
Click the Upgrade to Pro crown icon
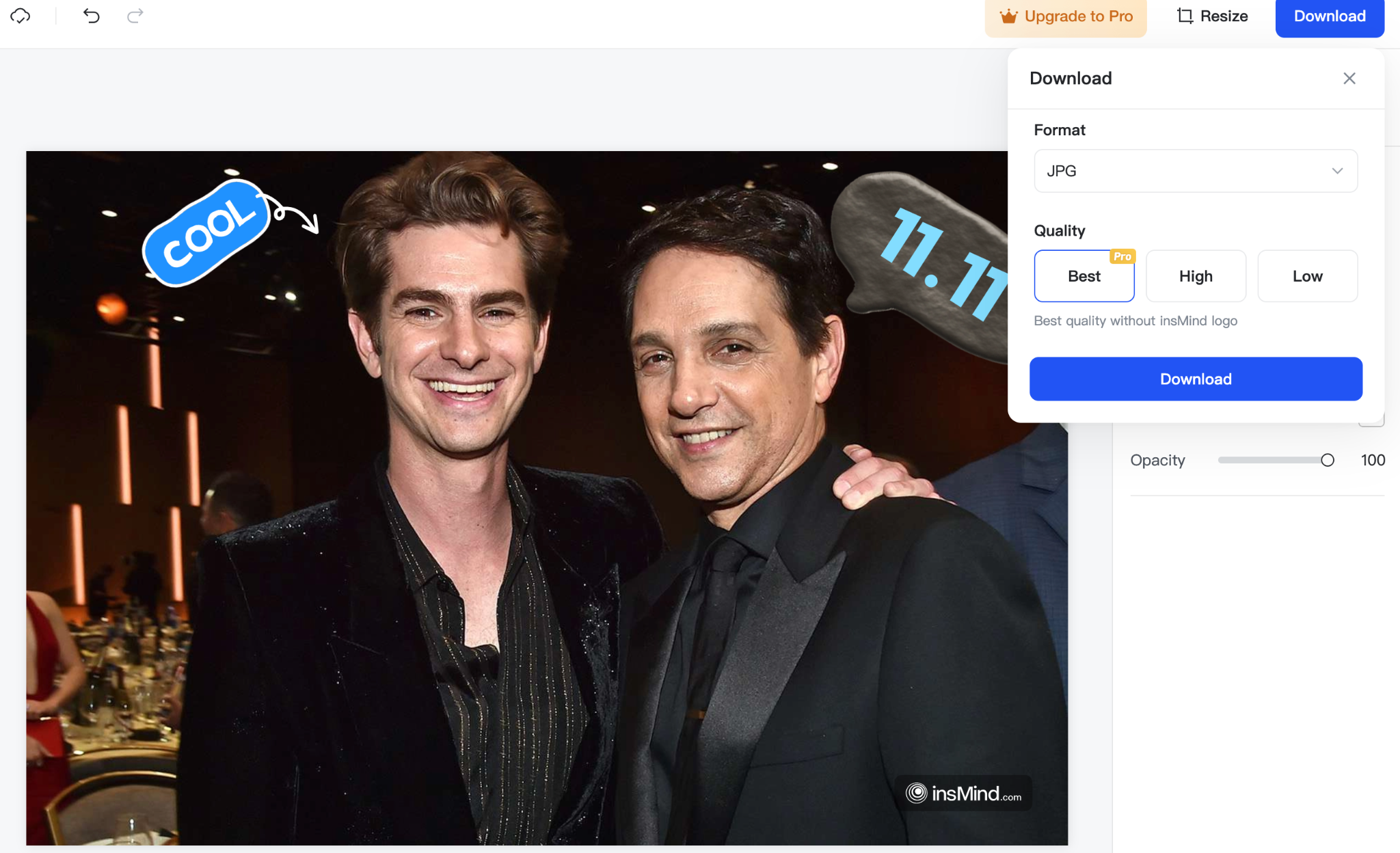click(1008, 15)
